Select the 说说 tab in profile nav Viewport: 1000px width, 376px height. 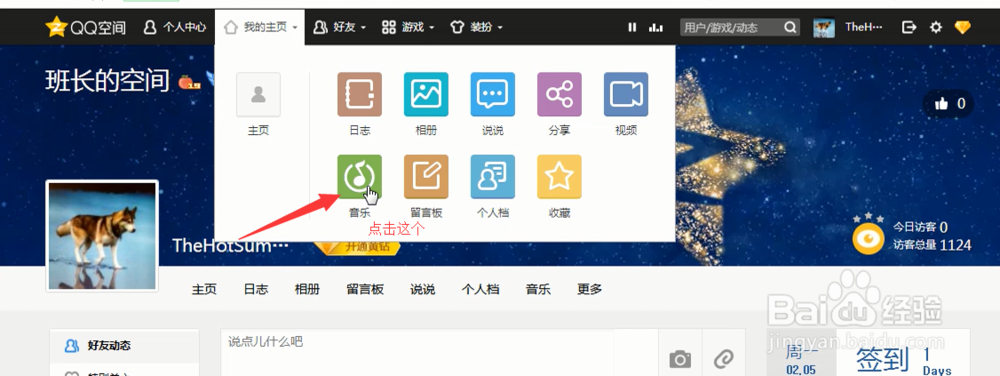point(422,289)
